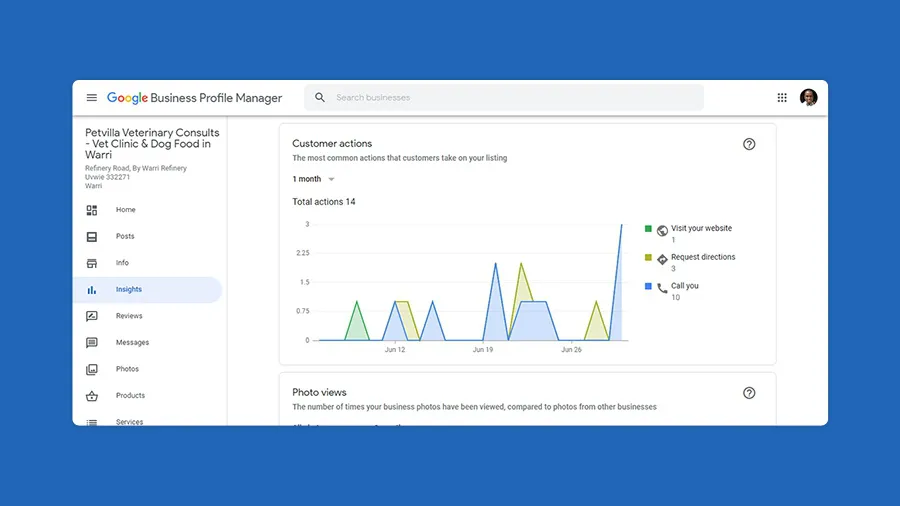Open the hamburger main menu

tap(91, 98)
